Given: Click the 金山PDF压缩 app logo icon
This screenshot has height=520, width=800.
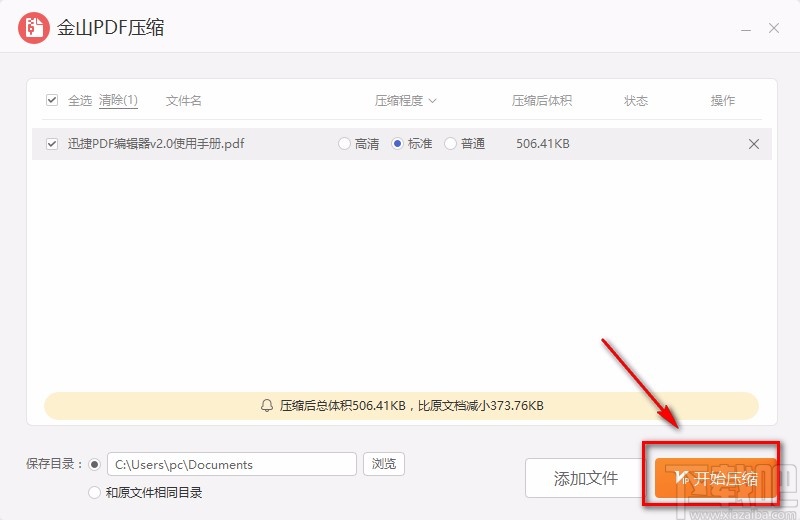Looking at the screenshot, I should point(34,28).
